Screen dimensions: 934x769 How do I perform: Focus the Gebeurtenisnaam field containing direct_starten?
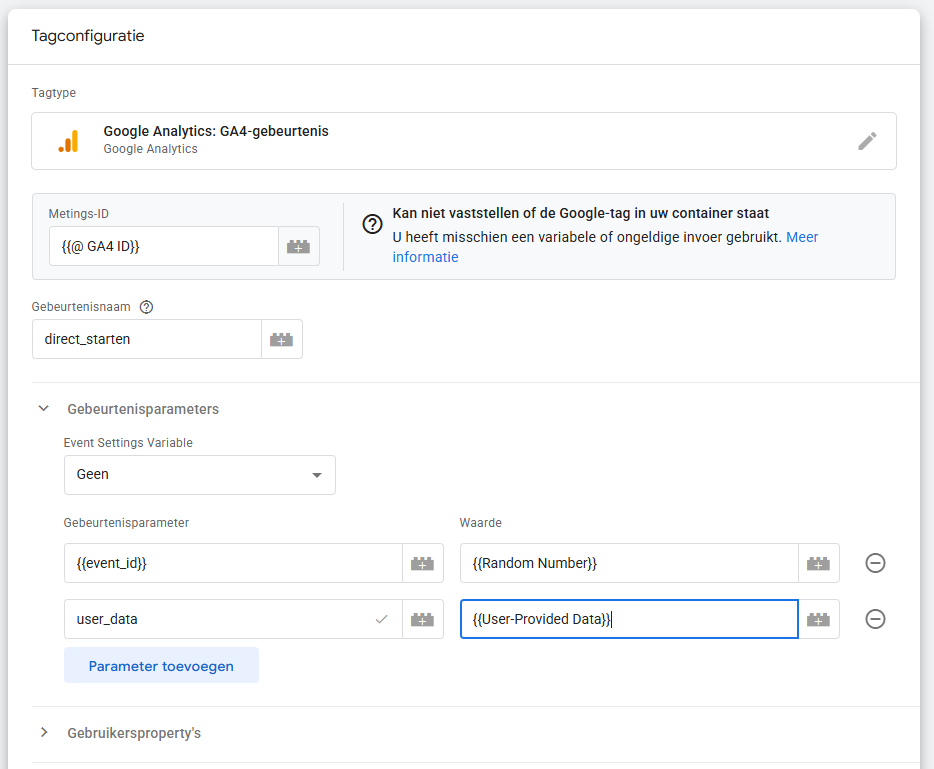146,339
